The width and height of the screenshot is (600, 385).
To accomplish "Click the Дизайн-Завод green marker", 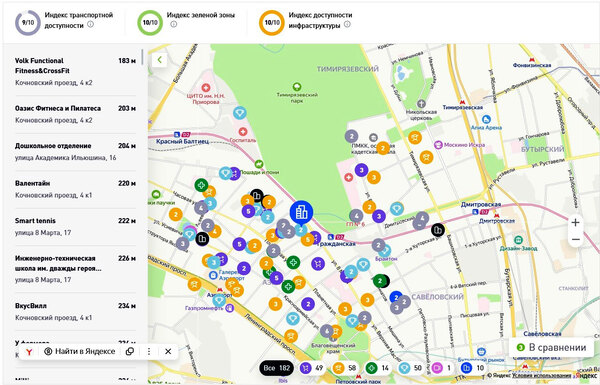I will (x=518, y=240).
